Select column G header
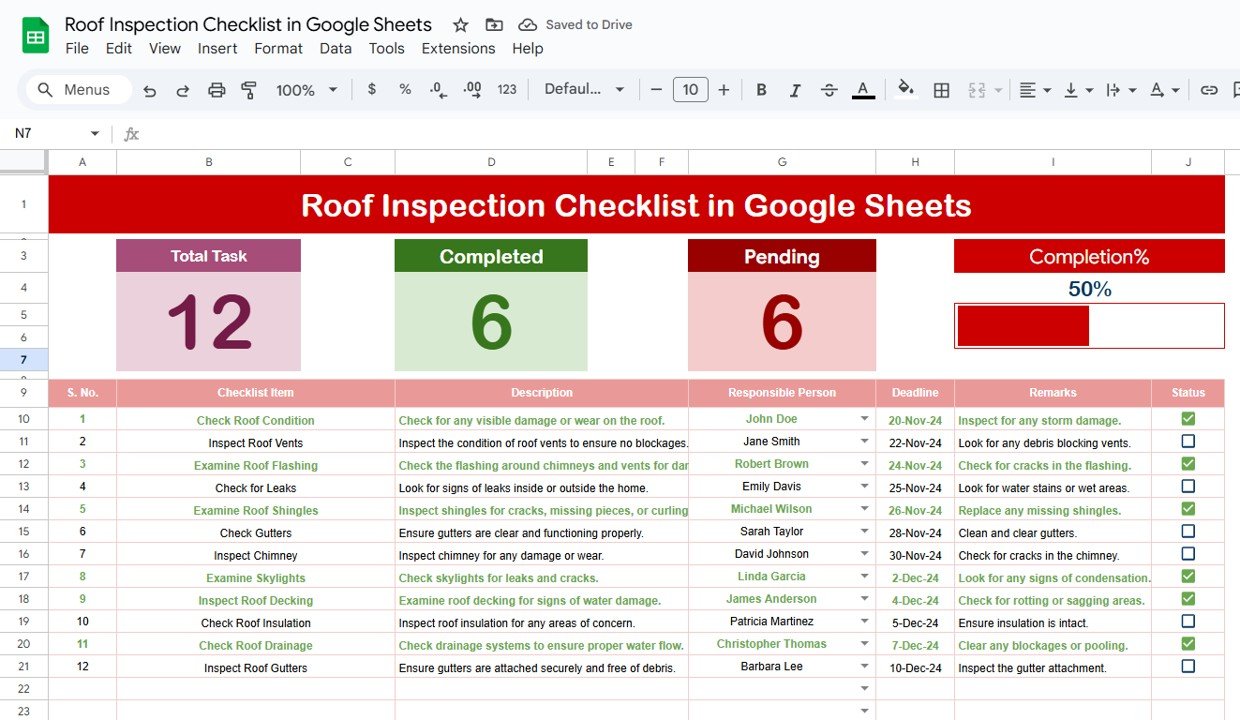Viewport: 1240px width, 720px height. point(782,162)
